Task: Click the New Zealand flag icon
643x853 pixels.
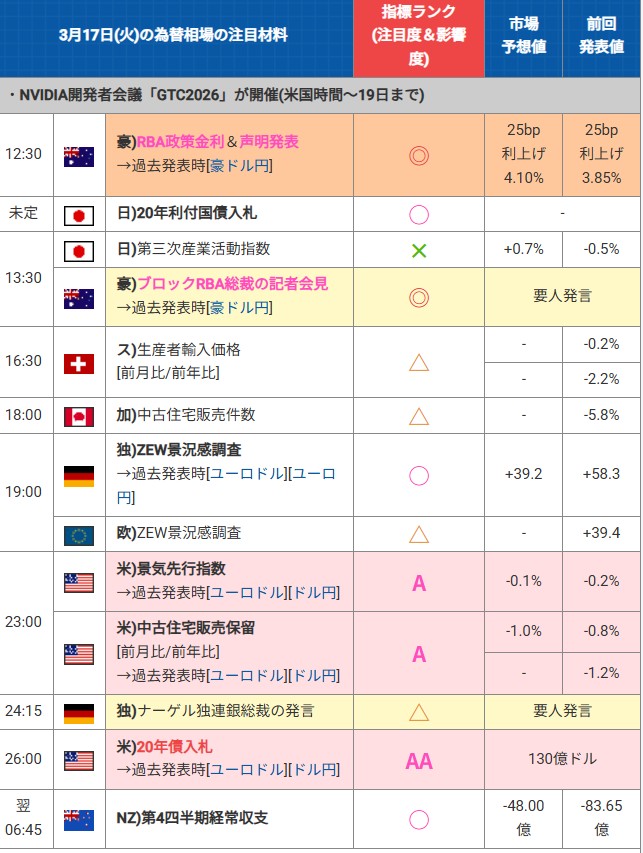Action: 79,819
